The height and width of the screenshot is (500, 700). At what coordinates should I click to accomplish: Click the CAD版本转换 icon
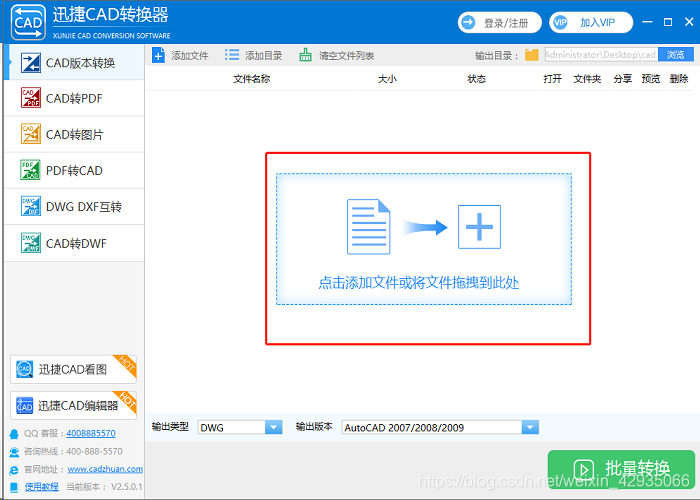coord(31,63)
